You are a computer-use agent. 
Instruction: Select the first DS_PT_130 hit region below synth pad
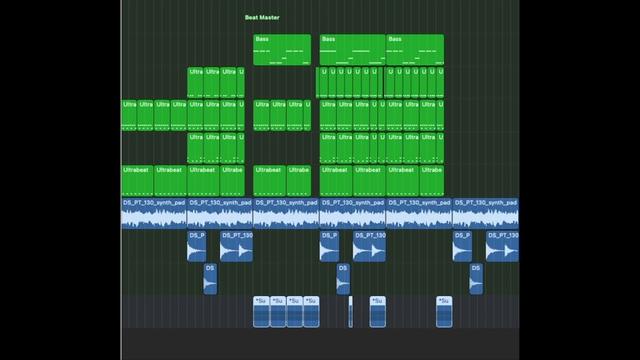click(236, 247)
